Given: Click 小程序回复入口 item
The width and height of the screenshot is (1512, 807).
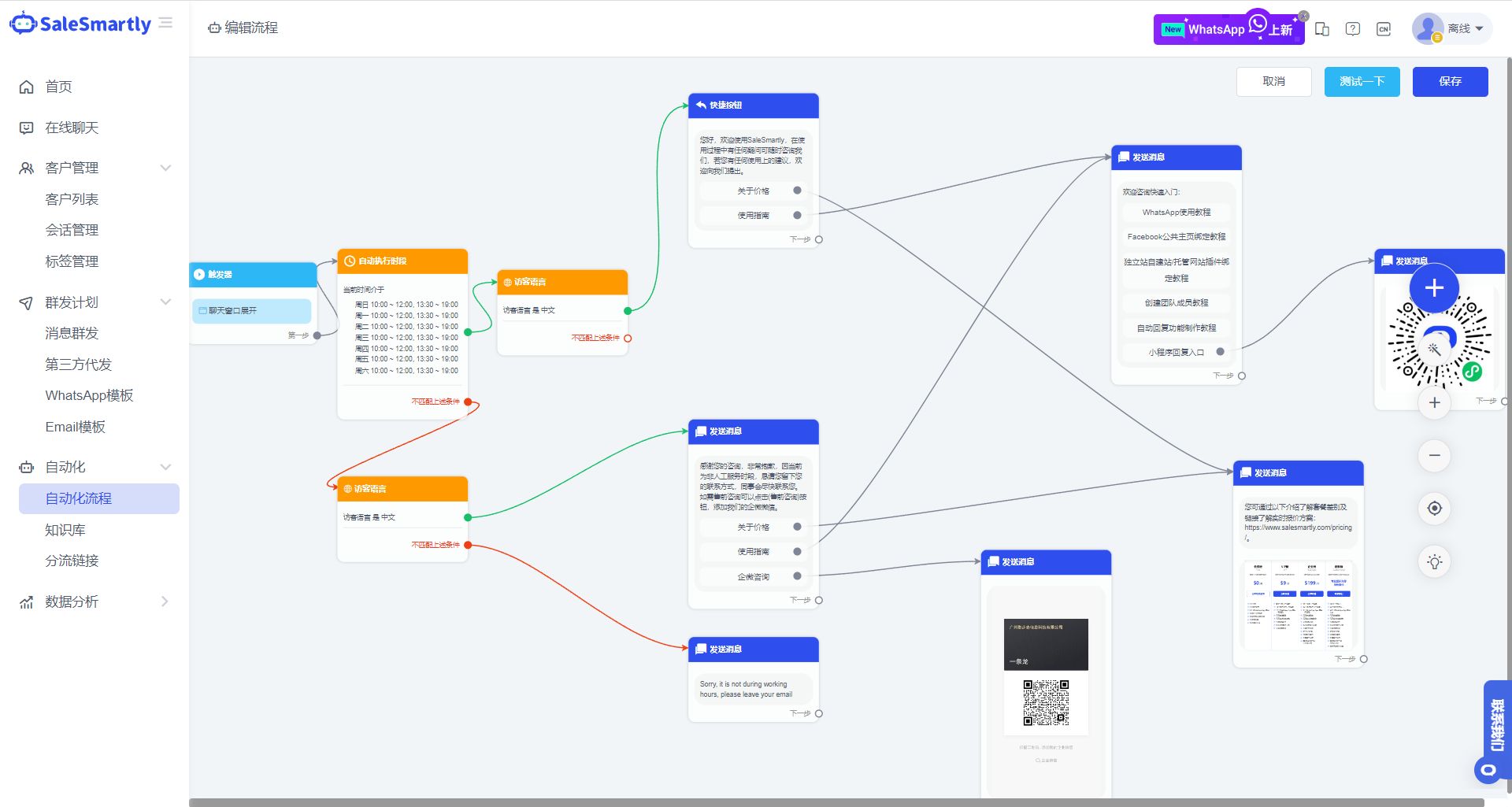Looking at the screenshot, I should [1176, 353].
